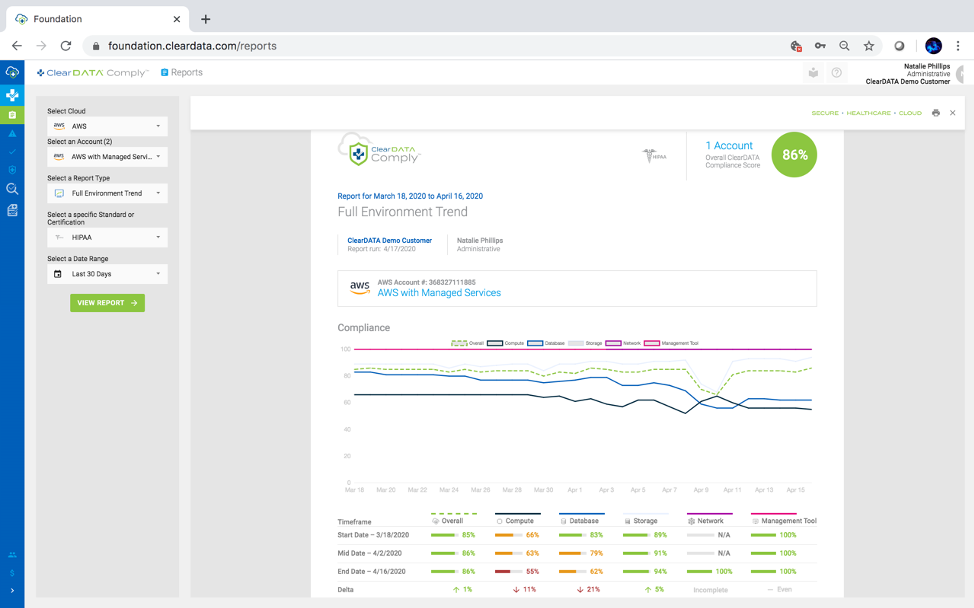
Task: Toggle the Compute series in chart legend
Action: coord(505,343)
